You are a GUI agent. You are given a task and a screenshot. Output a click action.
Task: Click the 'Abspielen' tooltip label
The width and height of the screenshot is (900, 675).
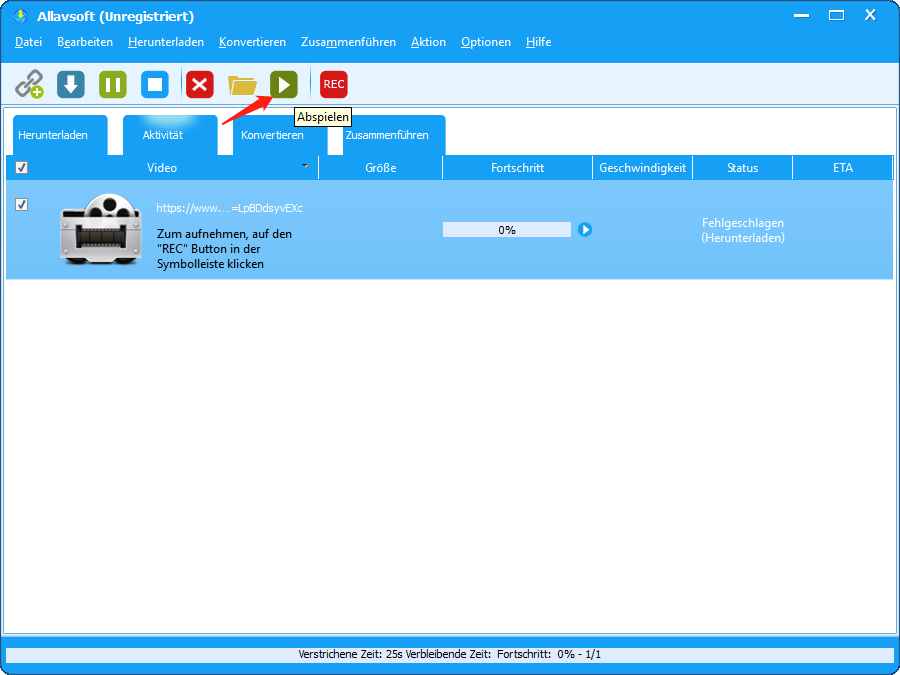pyautogui.click(x=323, y=117)
